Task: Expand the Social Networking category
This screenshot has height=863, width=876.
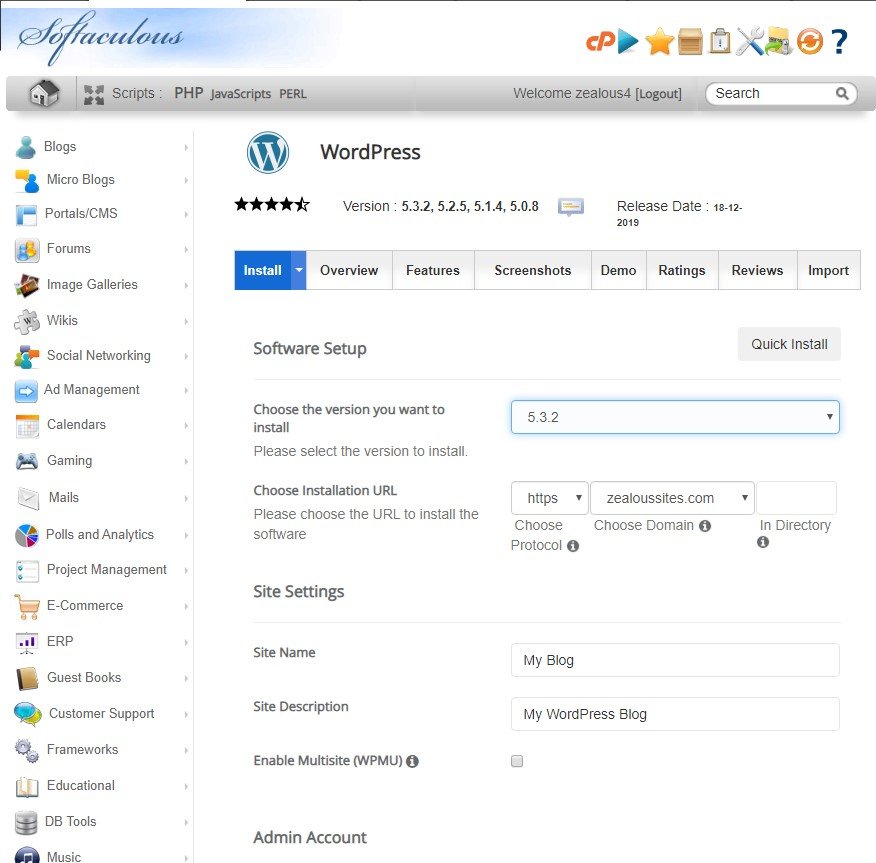Action: pyautogui.click(x=186, y=356)
